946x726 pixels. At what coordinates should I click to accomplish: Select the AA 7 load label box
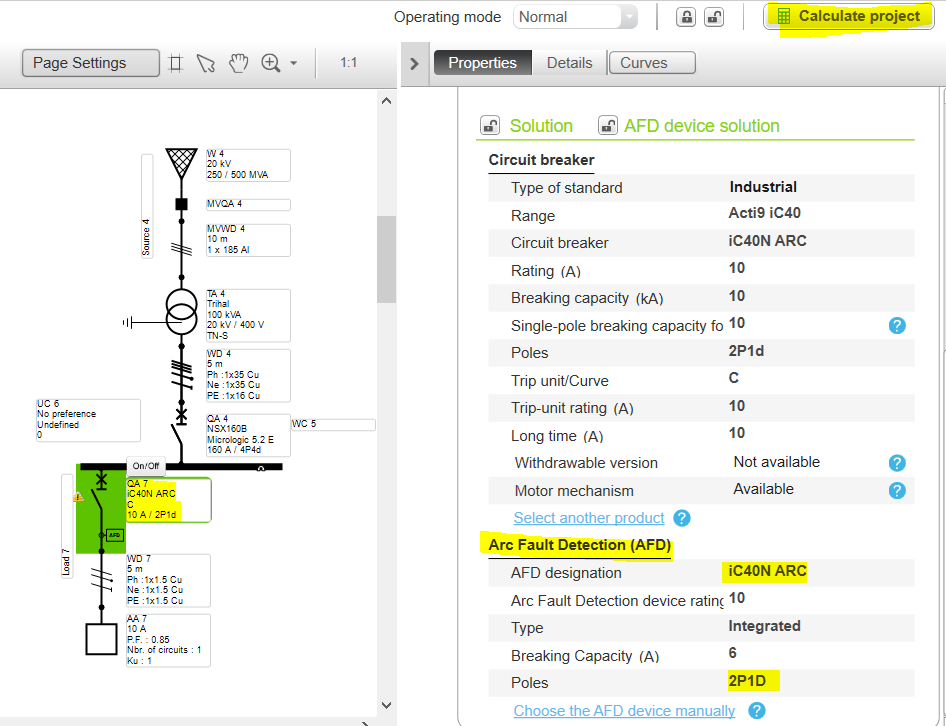click(x=168, y=640)
